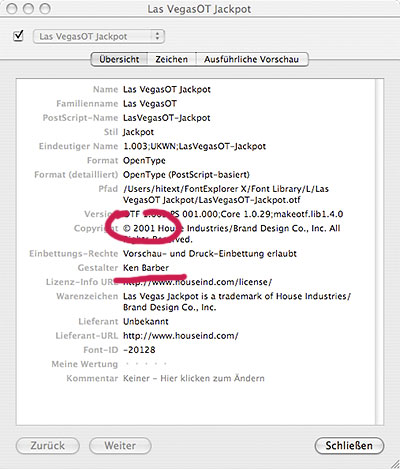The height and width of the screenshot is (469, 400).
Task: Click the Zurück button
Action: pyautogui.click(x=48, y=446)
